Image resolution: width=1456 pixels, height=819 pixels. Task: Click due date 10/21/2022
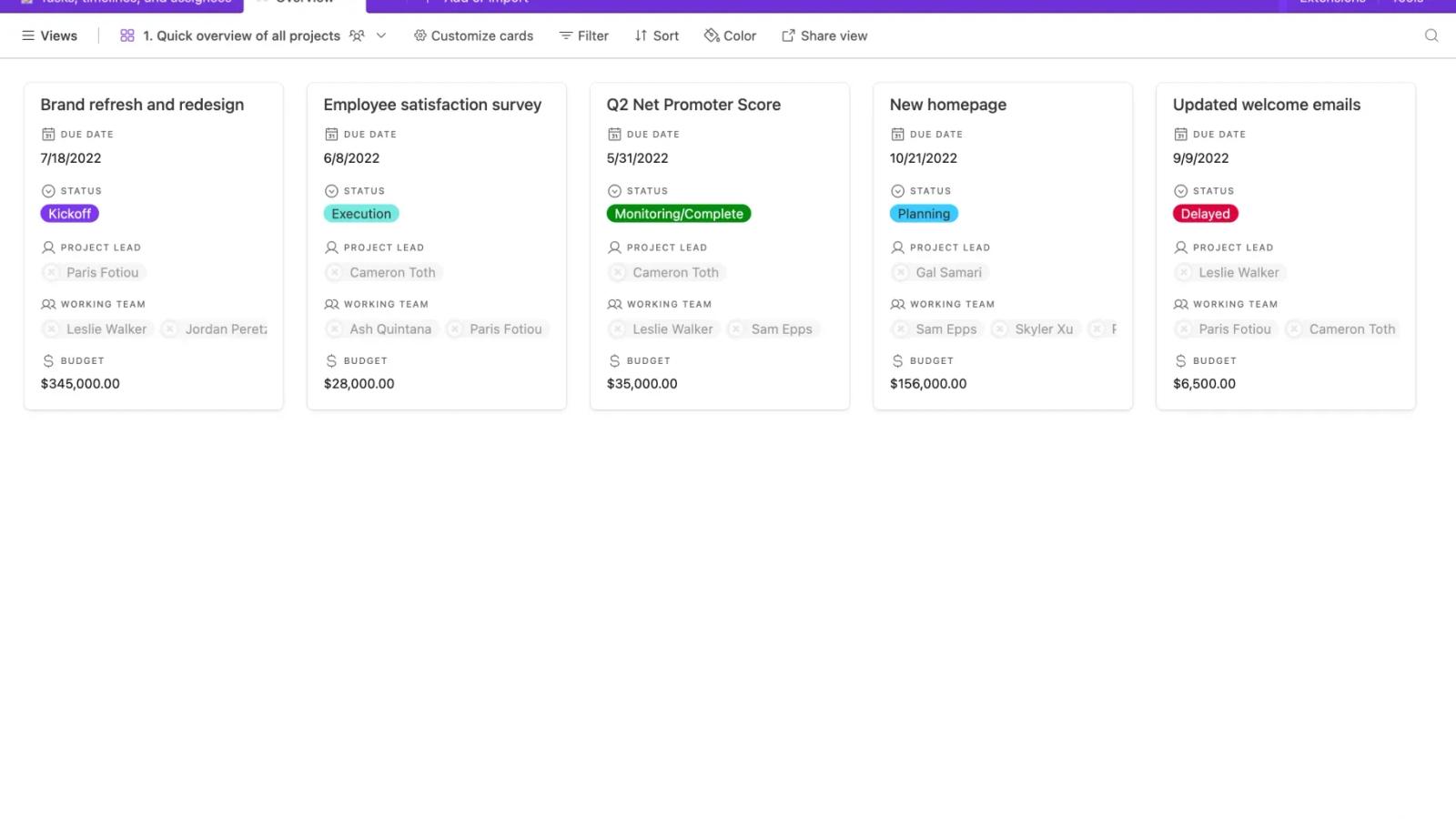(x=923, y=157)
